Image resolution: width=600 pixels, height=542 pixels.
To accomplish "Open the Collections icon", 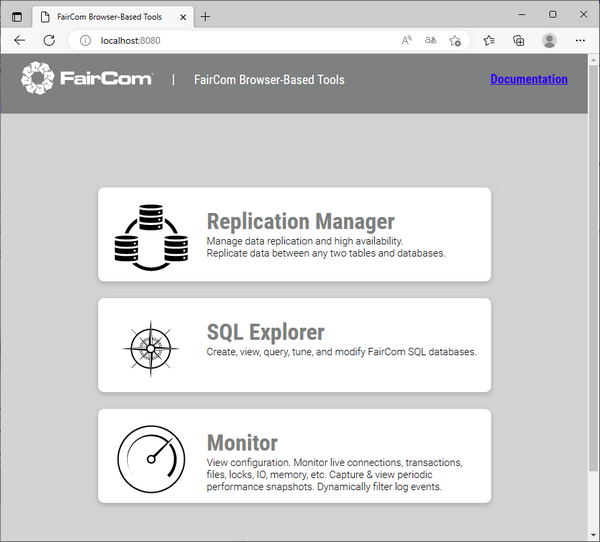I will (518, 40).
